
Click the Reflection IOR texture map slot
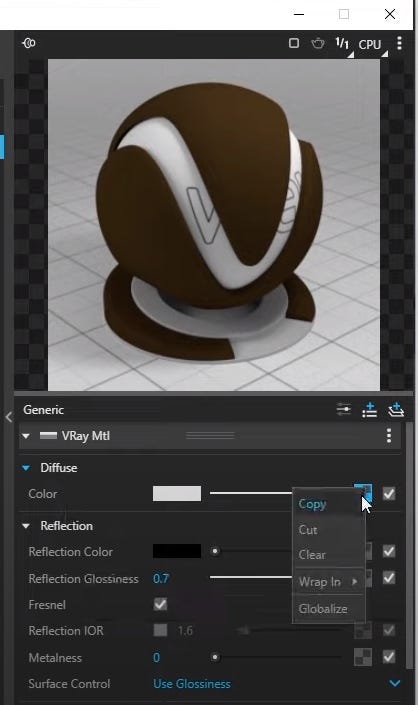click(x=363, y=631)
